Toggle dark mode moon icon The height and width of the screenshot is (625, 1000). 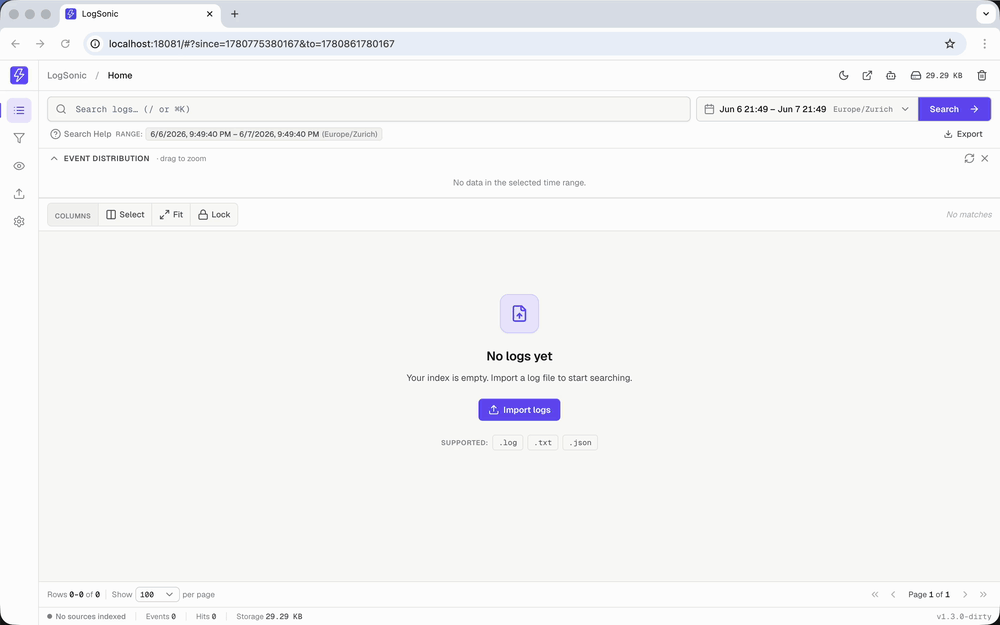(x=843, y=75)
